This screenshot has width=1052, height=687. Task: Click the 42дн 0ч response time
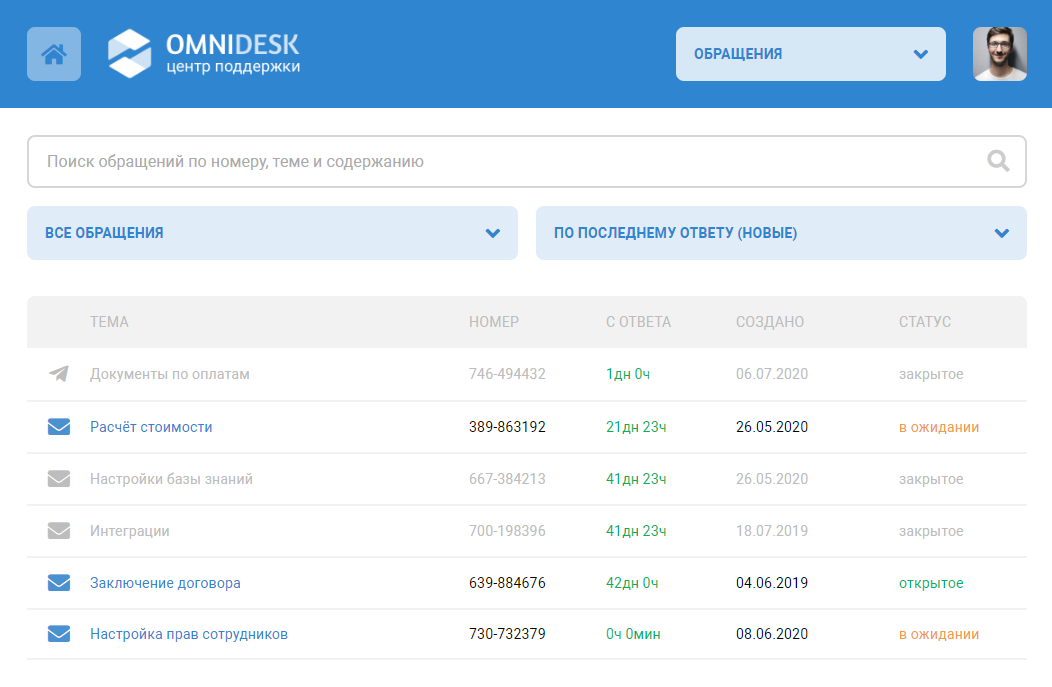pyautogui.click(x=632, y=584)
